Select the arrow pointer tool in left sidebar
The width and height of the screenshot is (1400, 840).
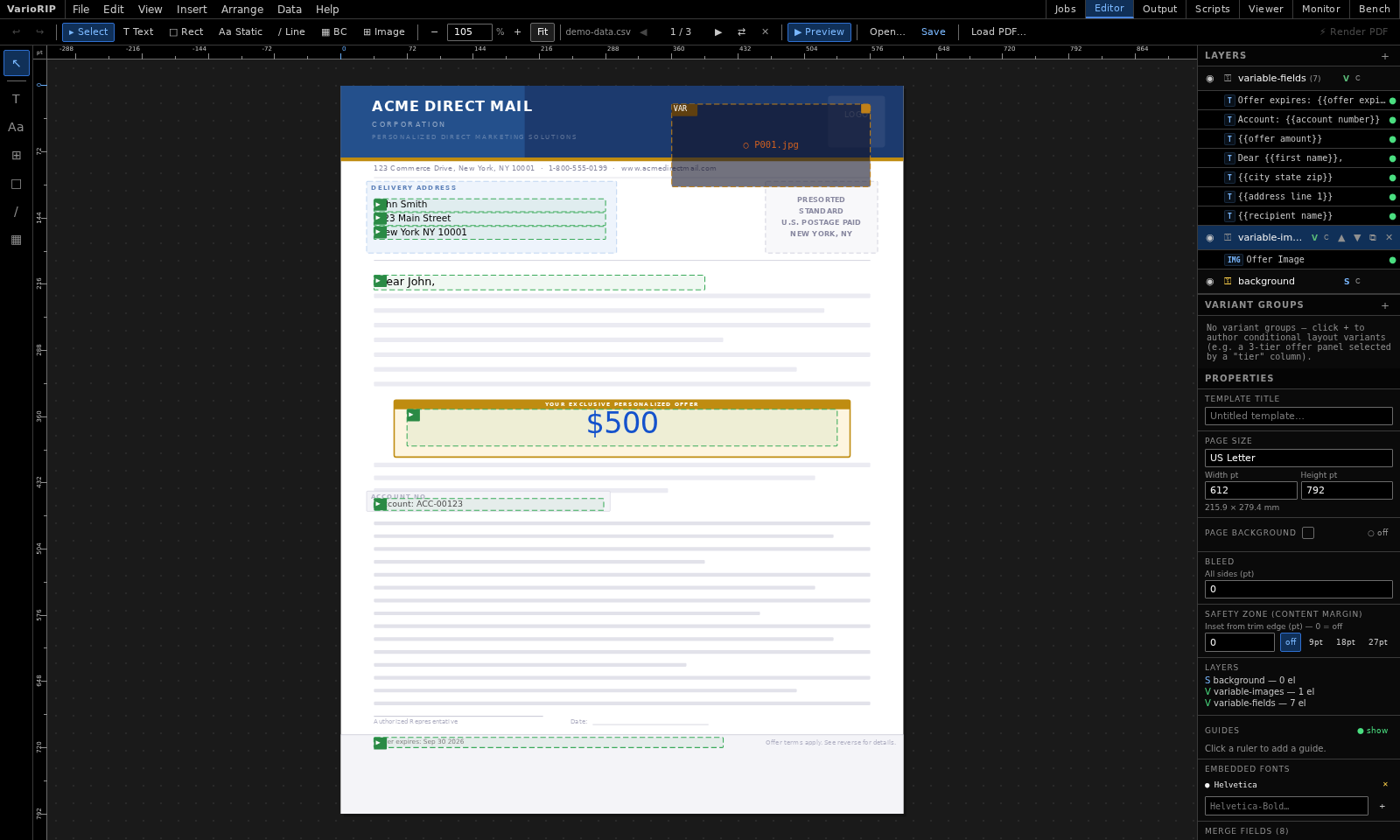[16, 63]
